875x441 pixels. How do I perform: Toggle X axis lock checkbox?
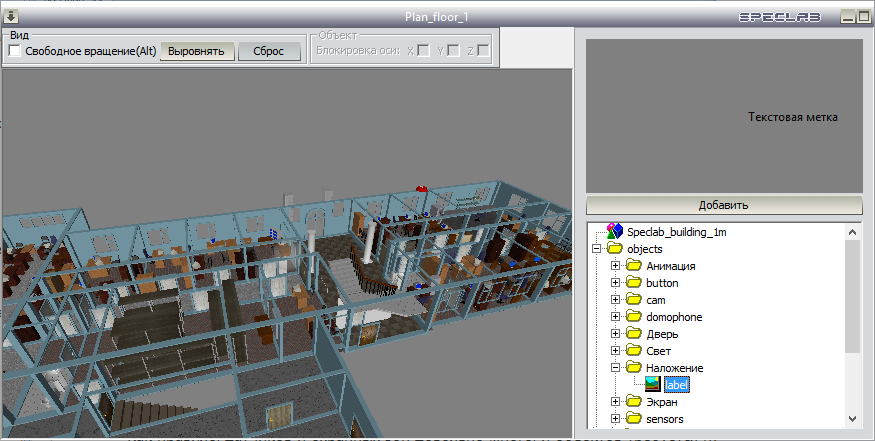point(424,51)
